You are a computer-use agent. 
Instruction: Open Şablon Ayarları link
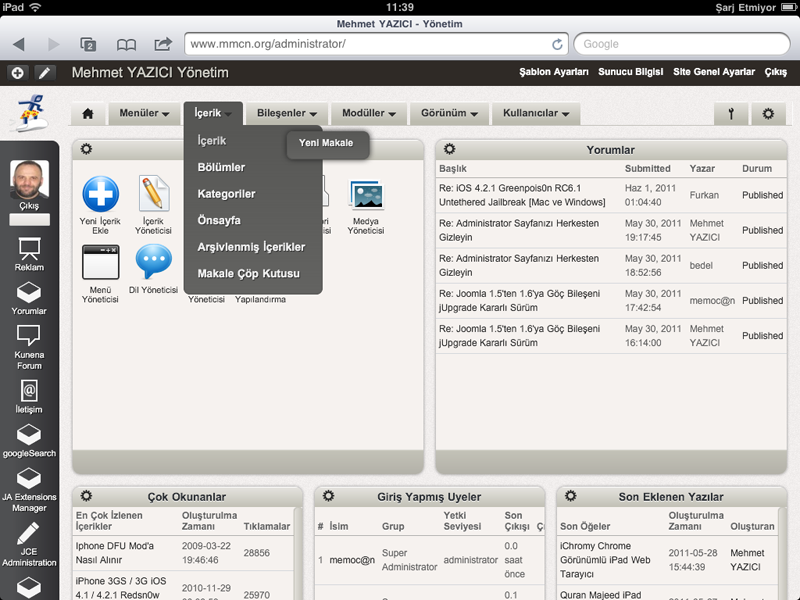pos(554,72)
